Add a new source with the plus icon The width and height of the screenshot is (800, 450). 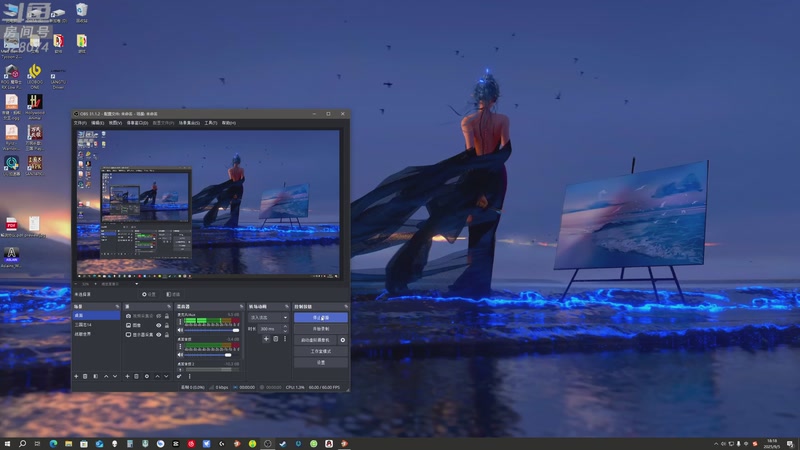(x=128, y=377)
